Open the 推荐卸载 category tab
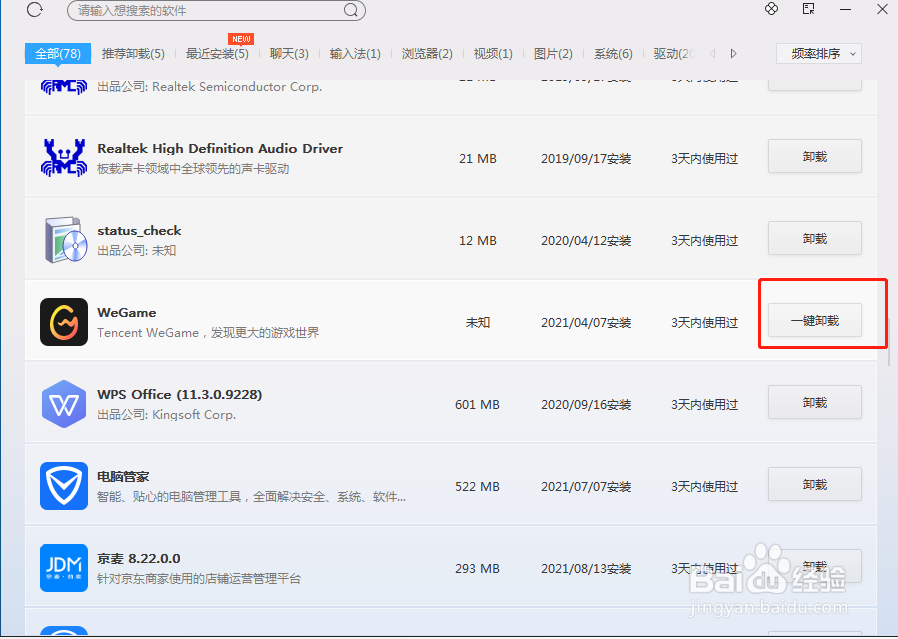Viewport: 898px width, 639px height. pyautogui.click(x=133, y=54)
